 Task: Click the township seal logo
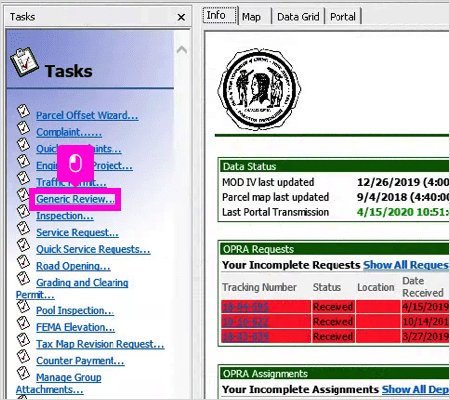pyautogui.click(x=259, y=89)
